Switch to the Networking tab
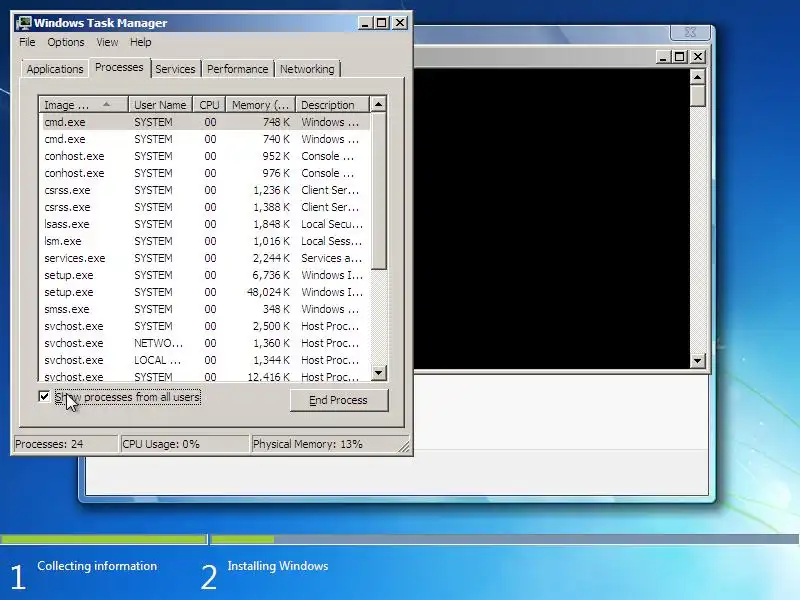The image size is (800, 600). (x=307, y=69)
